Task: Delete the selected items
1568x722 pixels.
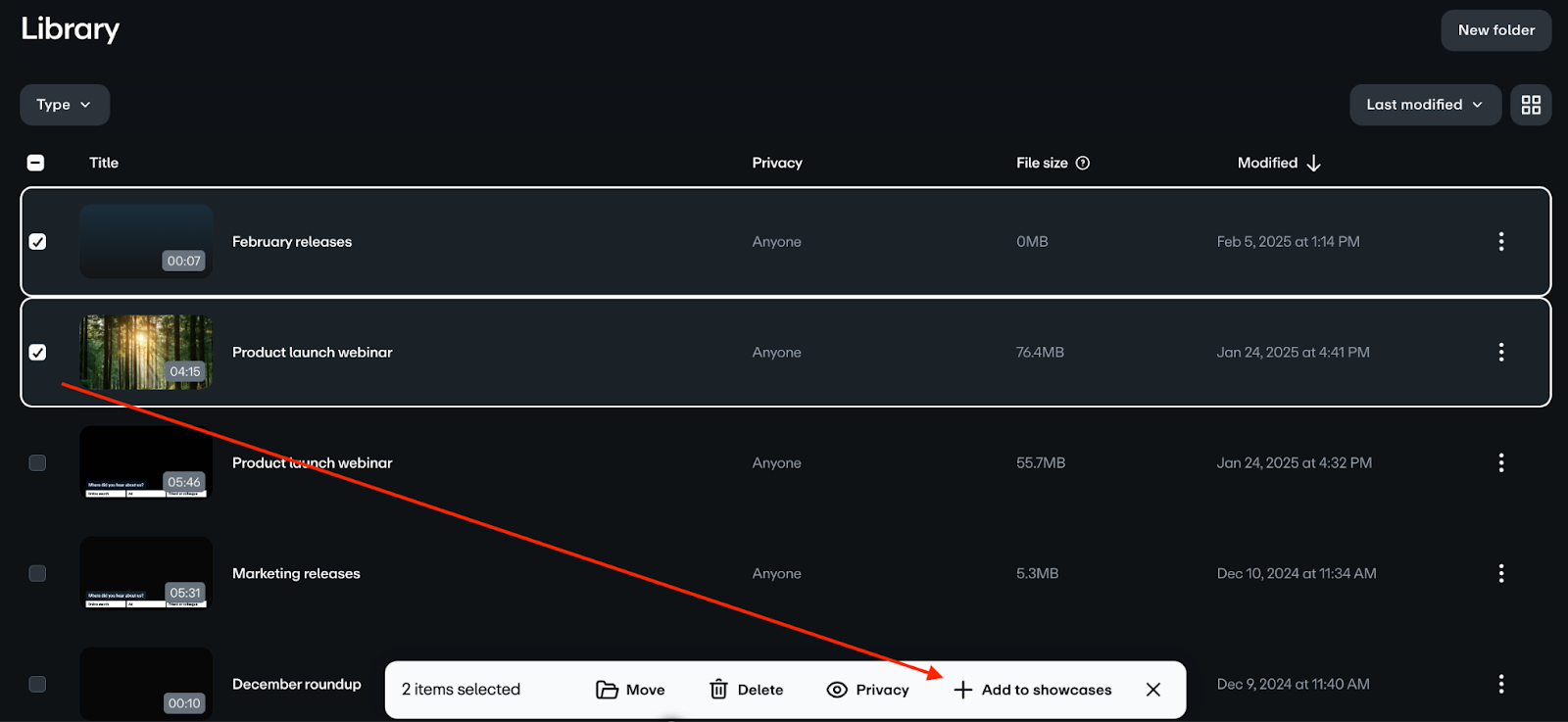Action: coord(746,690)
